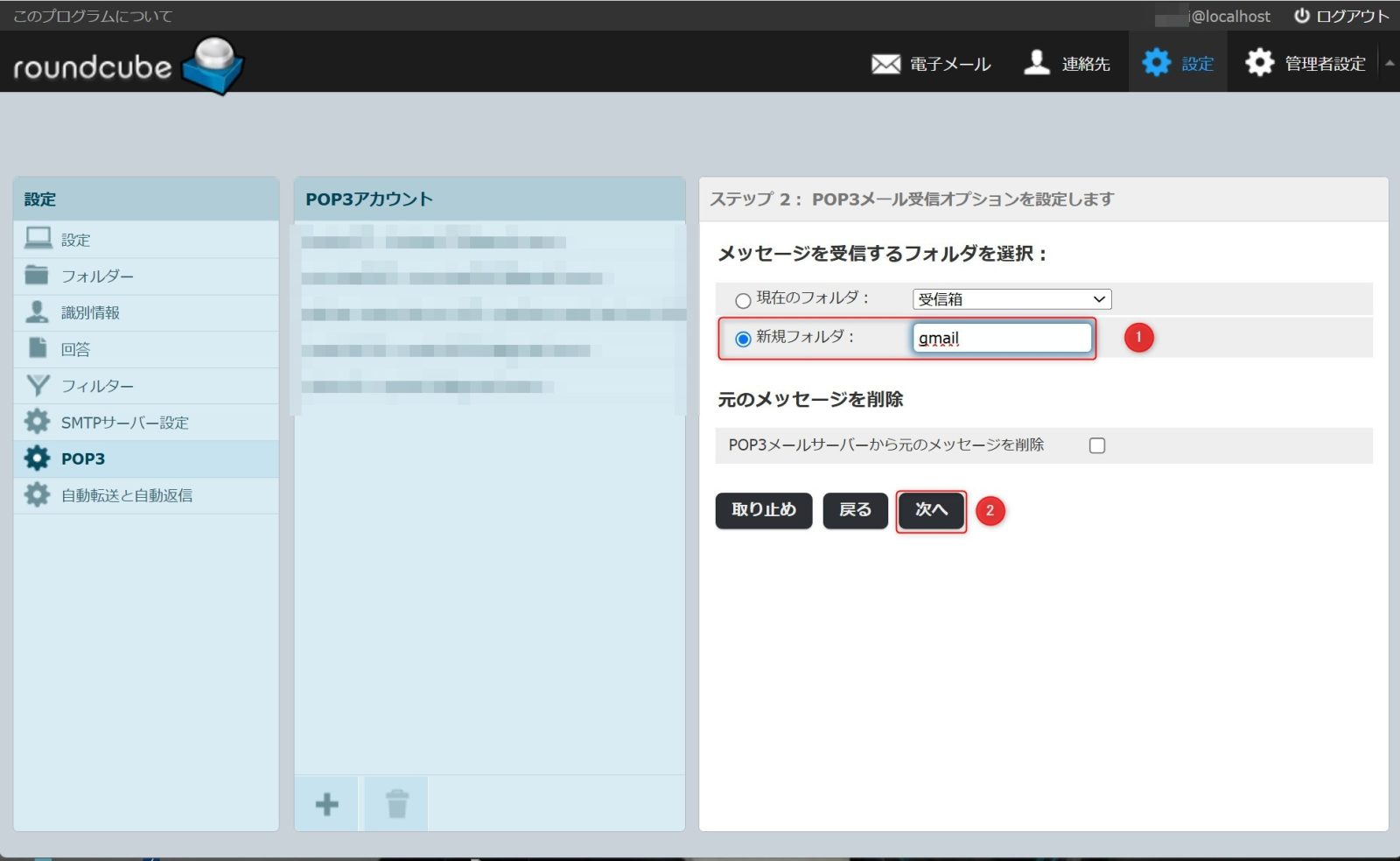Open the 受信箱 folder dropdown
The width and height of the screenshot is (1400, 861).
pos(1011,299)
